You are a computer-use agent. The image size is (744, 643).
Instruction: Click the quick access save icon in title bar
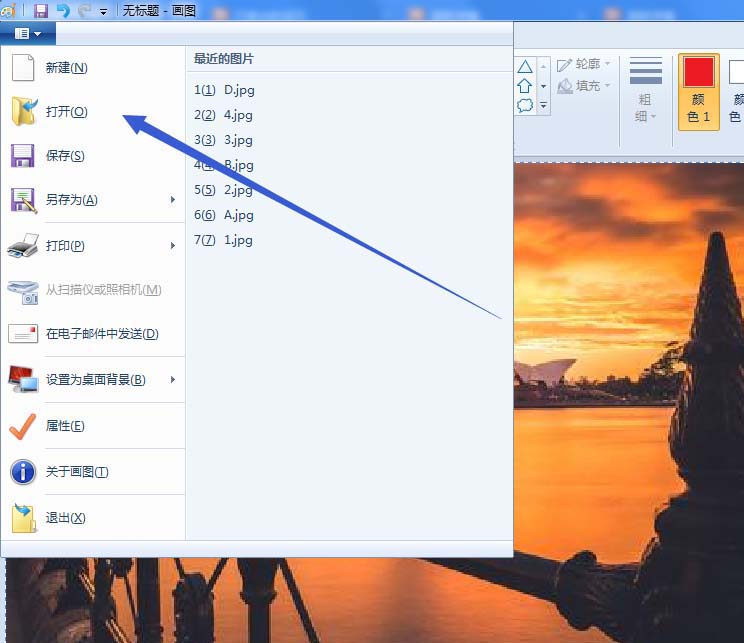[x=41, y=10]
